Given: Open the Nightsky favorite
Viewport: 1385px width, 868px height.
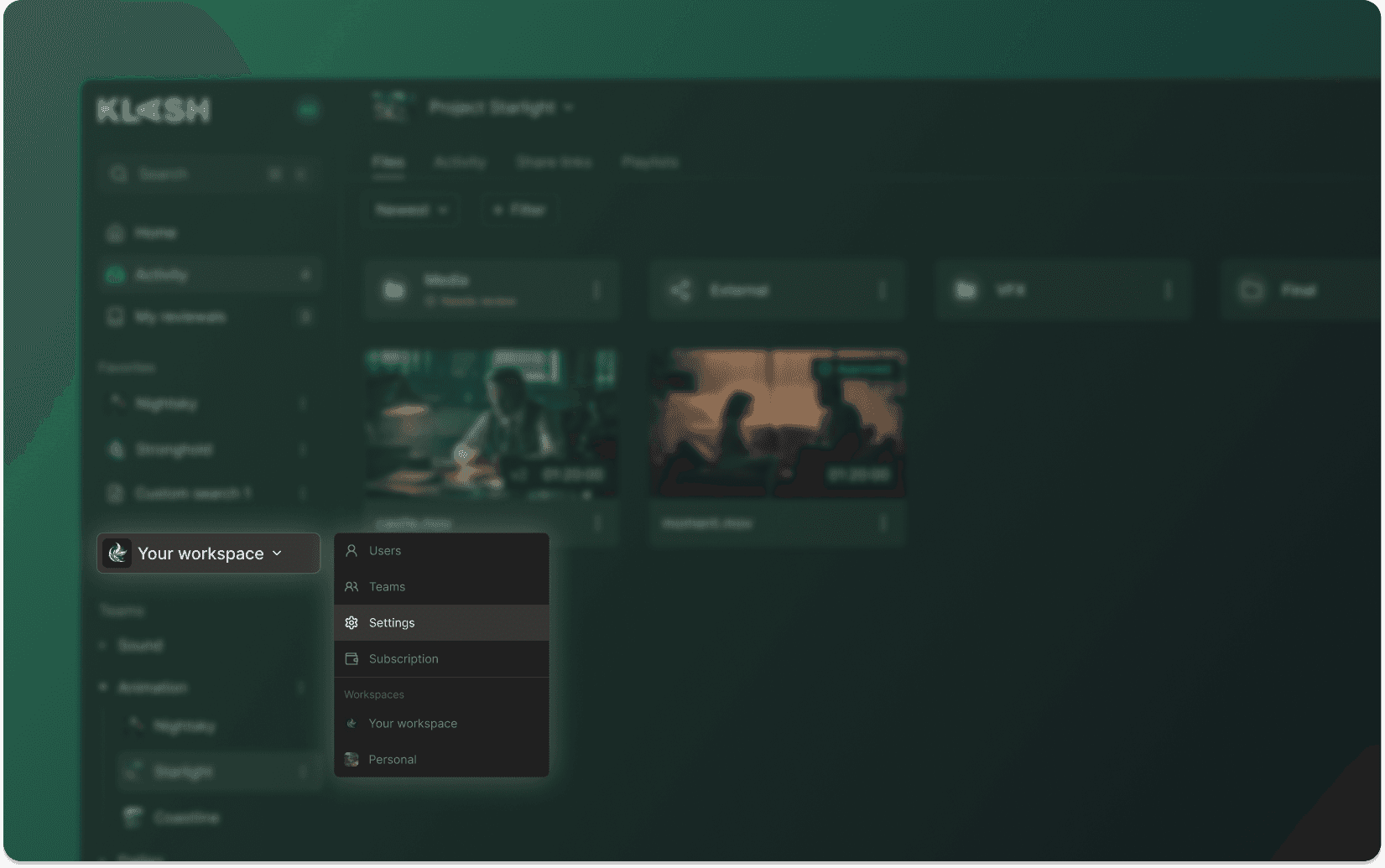Looking at the screenshot, I should coord(210,403).
